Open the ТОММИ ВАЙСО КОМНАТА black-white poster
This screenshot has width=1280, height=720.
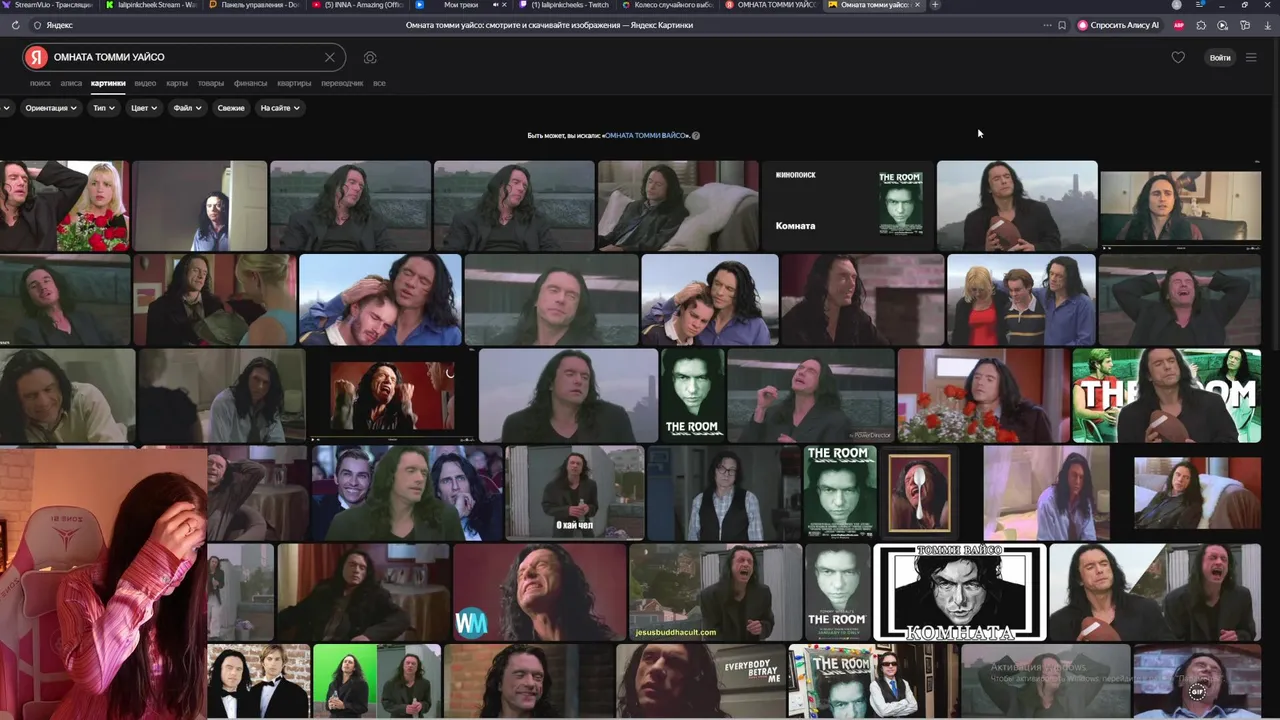pos(960,592)
